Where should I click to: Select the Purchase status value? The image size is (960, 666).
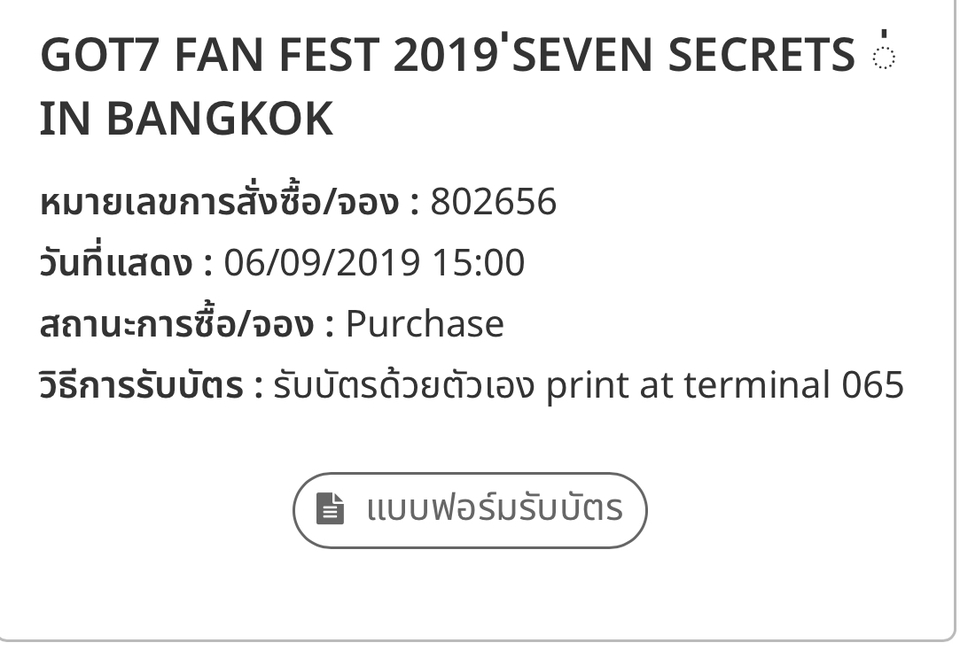pyautogui.click(x=425, y=324)
